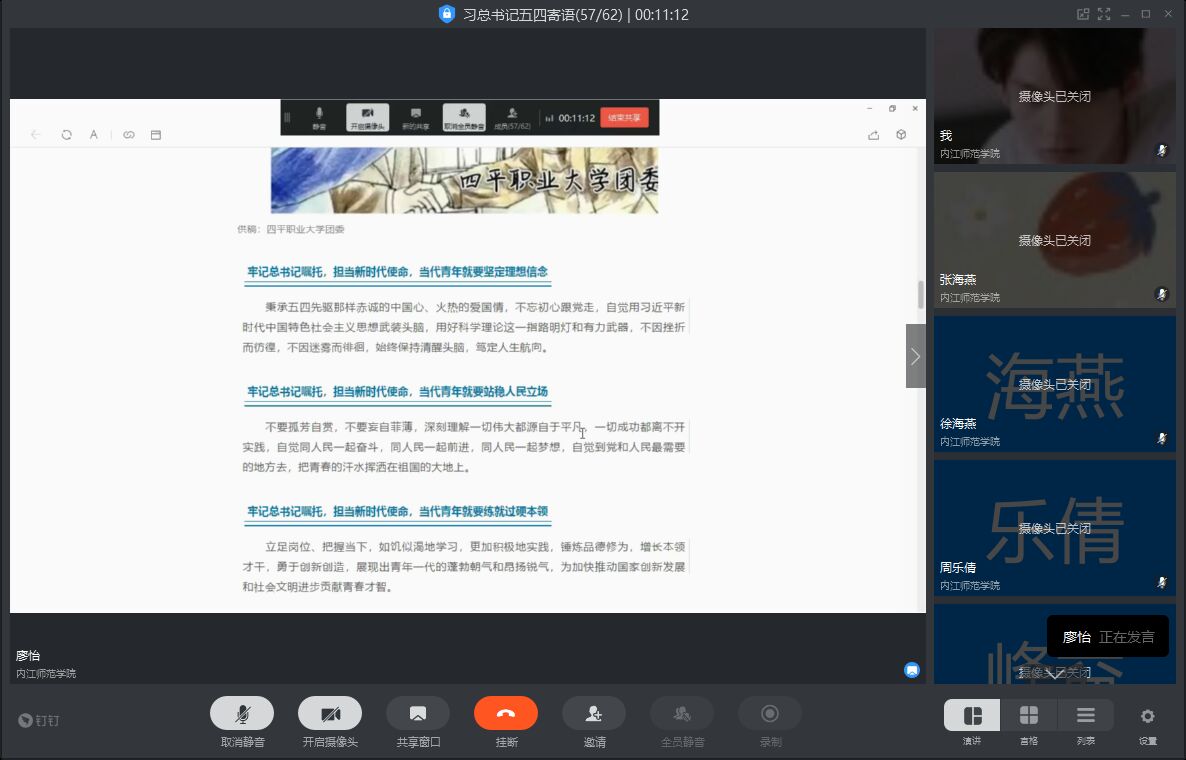Refresh the shared document page
This screenshot has height=760, width=1186.
pyautogui.click(x=67, y=135)
